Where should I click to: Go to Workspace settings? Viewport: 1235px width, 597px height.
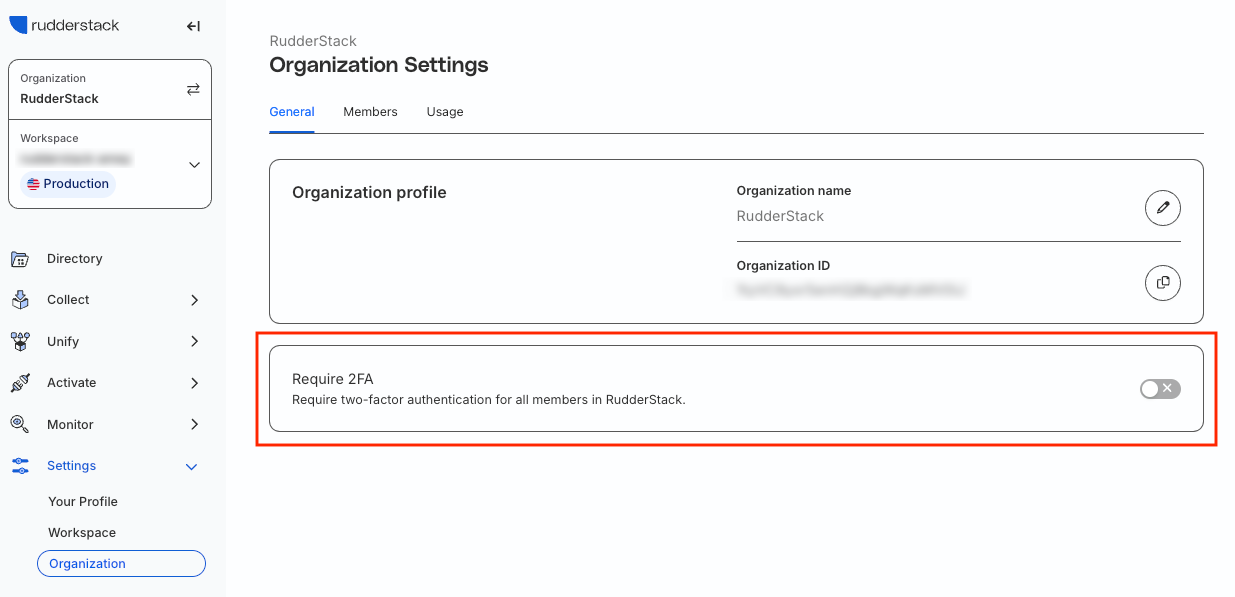click(82, 533)
